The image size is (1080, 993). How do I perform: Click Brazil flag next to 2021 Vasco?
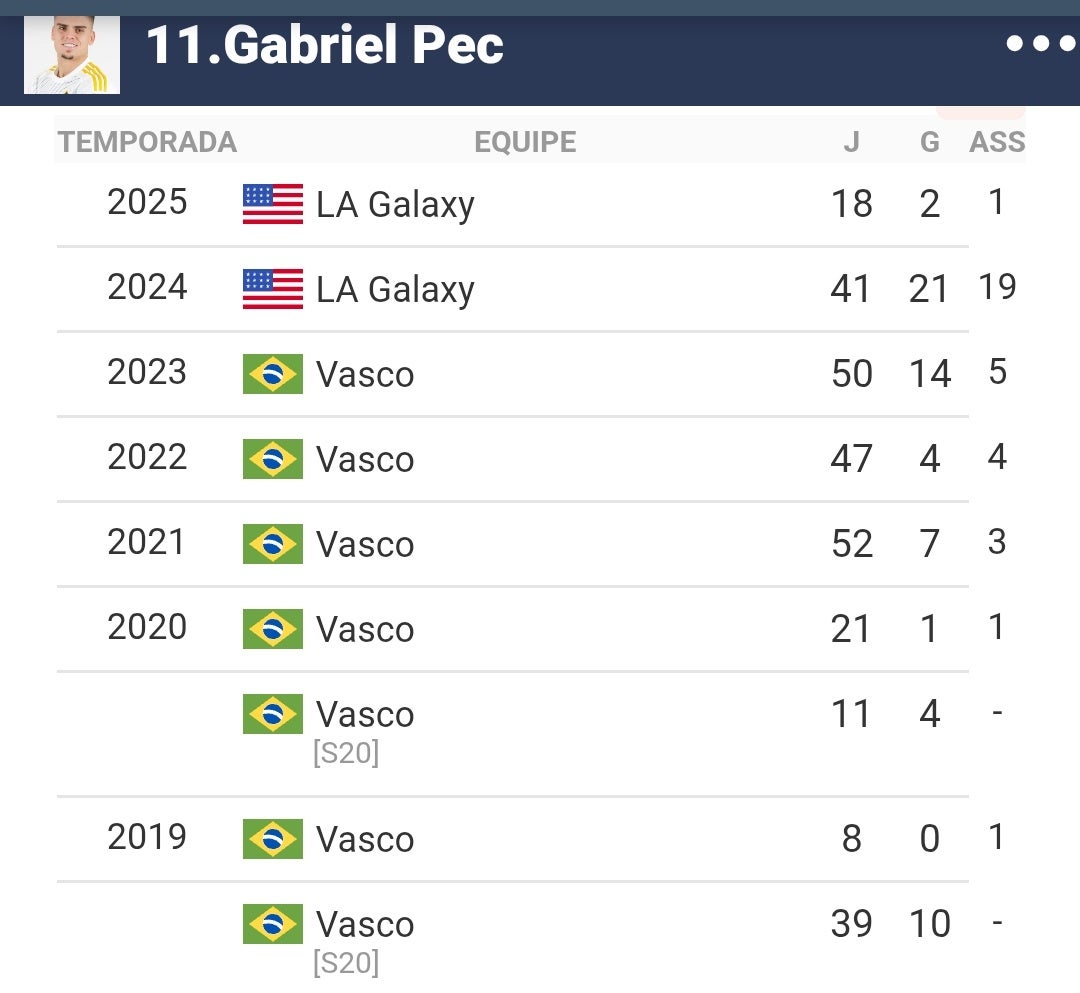pos(273,544)
